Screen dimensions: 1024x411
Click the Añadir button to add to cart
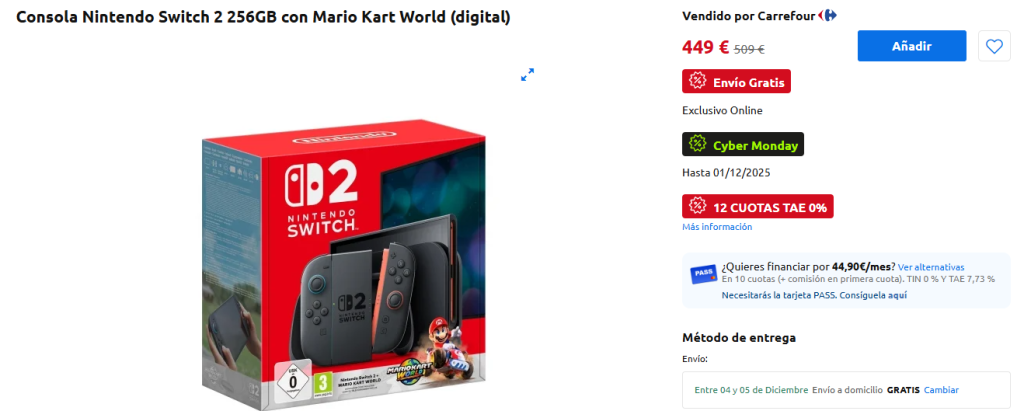tap(912, 46)
